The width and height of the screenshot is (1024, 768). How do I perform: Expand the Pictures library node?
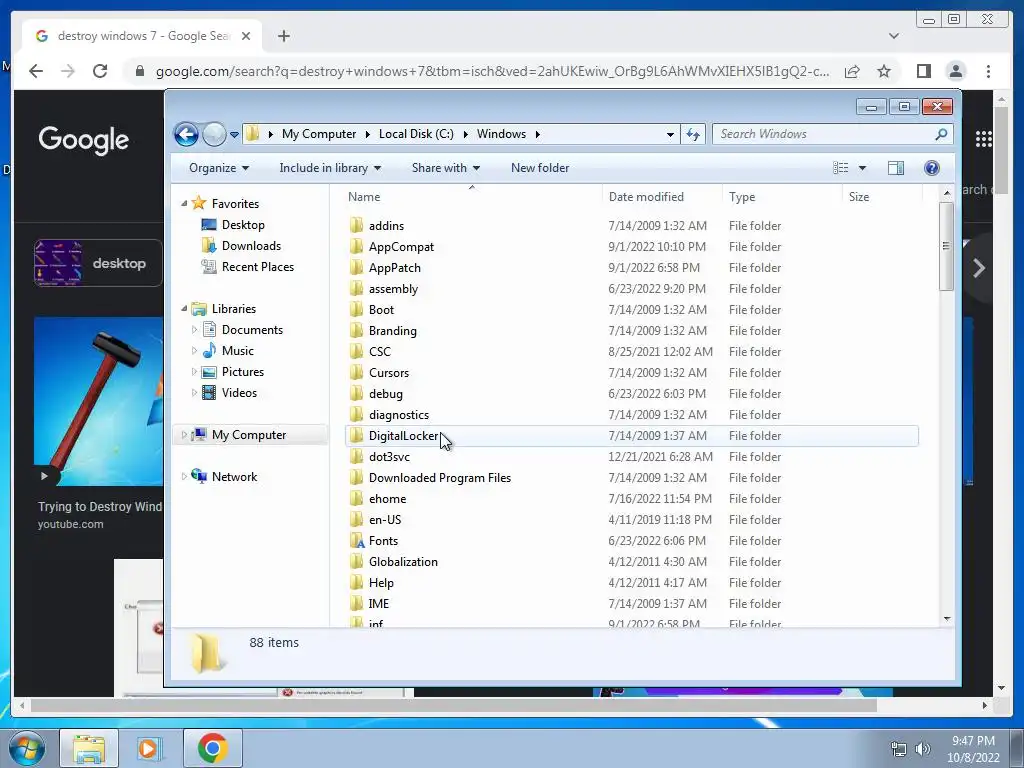click(194, 372)
